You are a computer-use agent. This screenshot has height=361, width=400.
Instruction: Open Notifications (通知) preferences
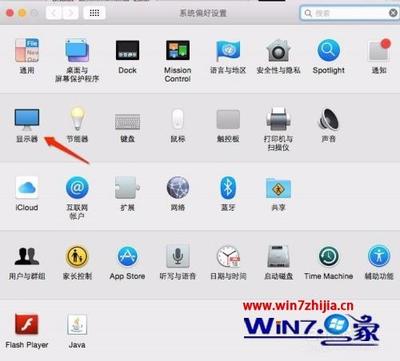tap(379, 51)
